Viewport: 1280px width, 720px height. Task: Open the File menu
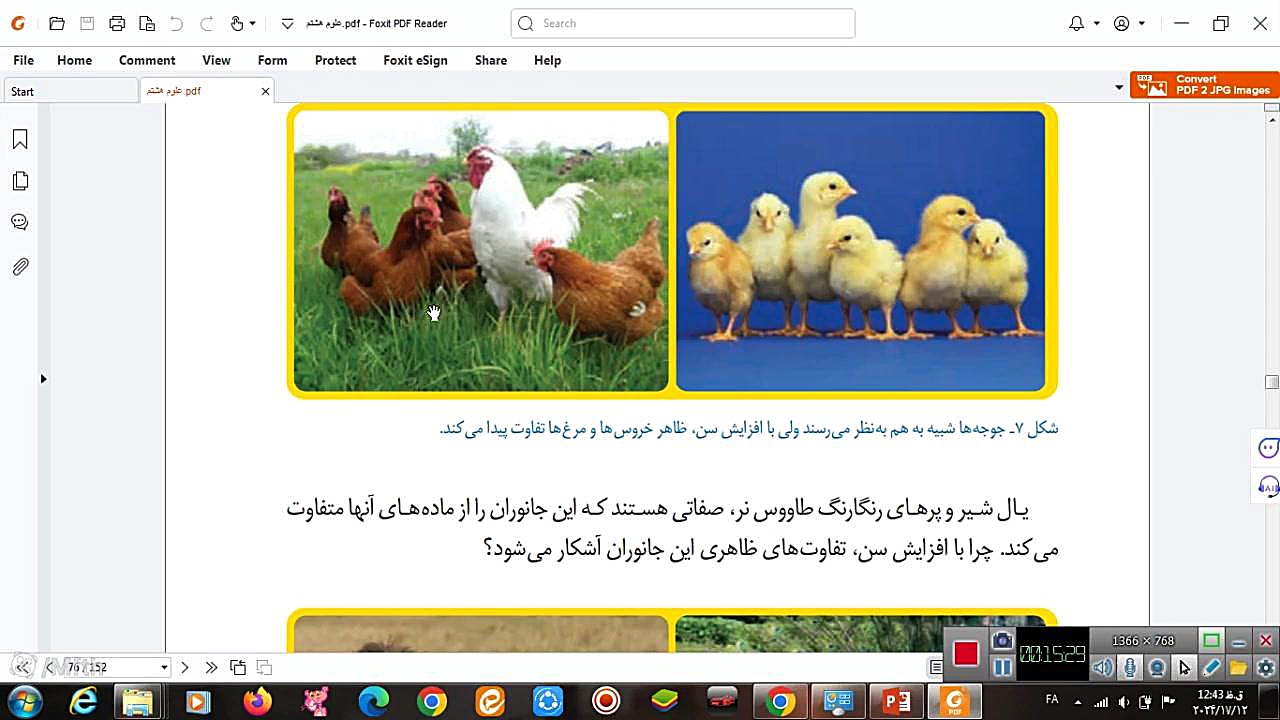[24, 60]
